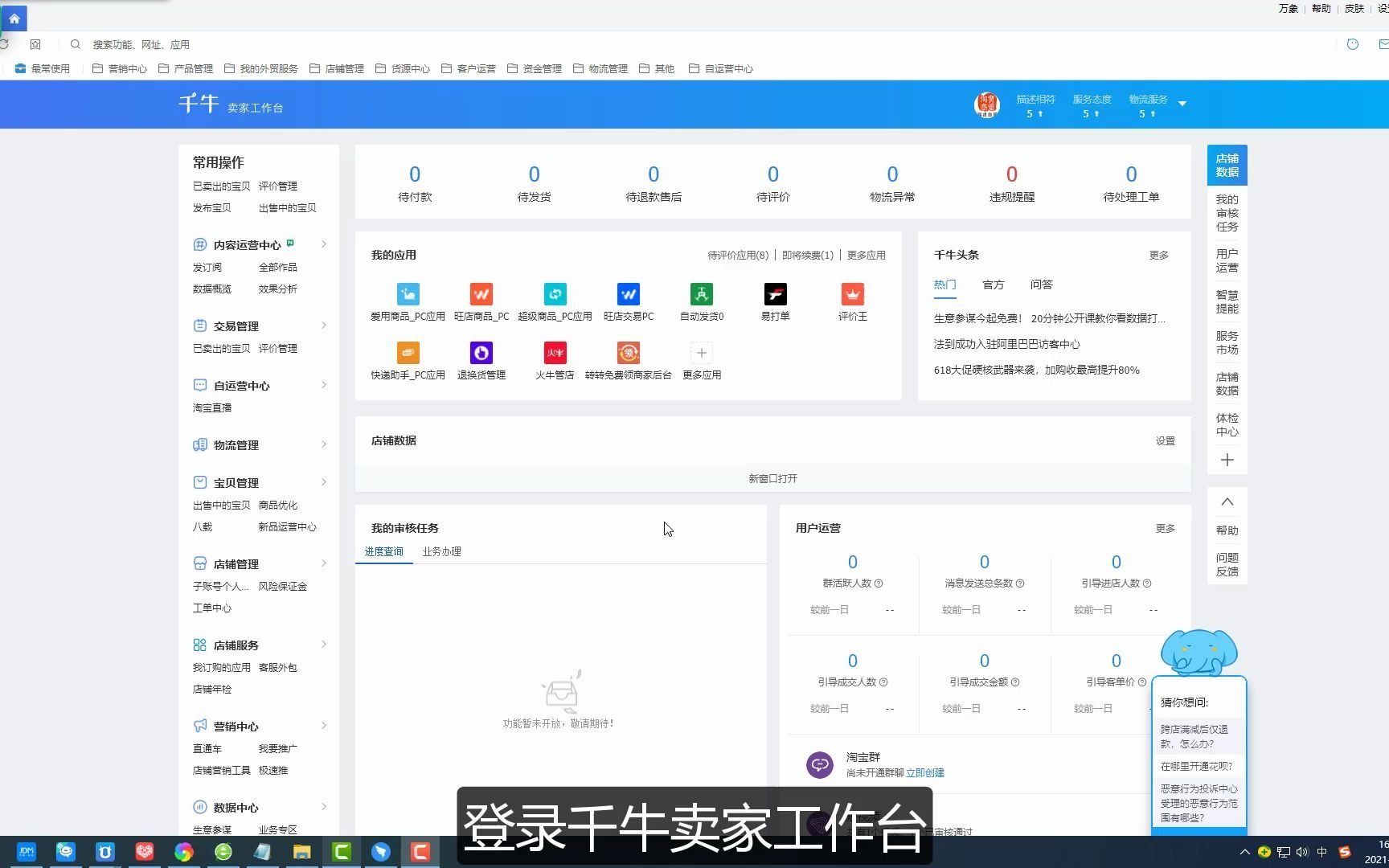This screenshot has height=868, width=1389.
Task: Click the 群活跃人数 help question icon
Action: tap(879, 583)
